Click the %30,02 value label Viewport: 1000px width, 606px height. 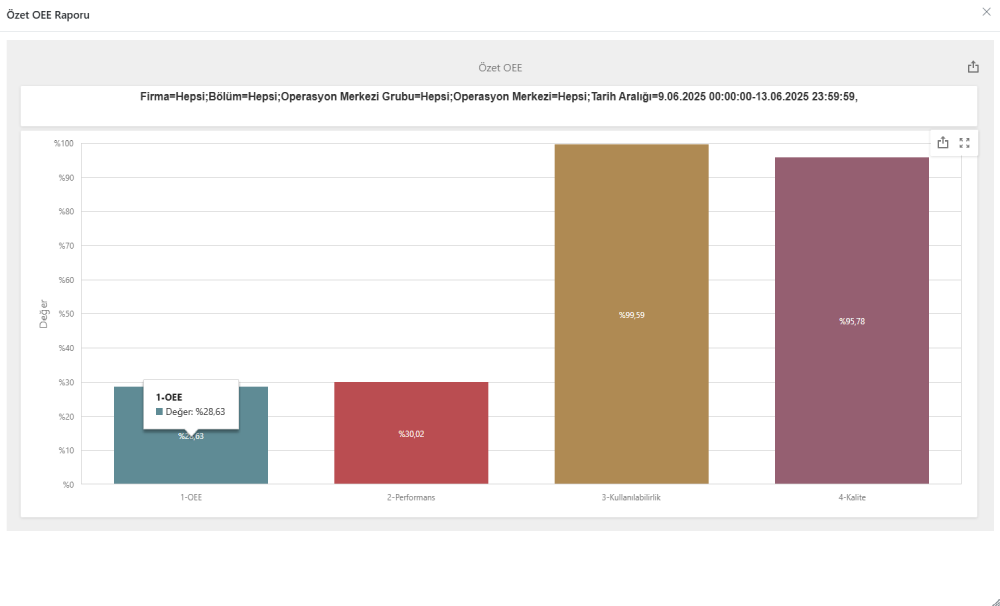click(411, 434)
